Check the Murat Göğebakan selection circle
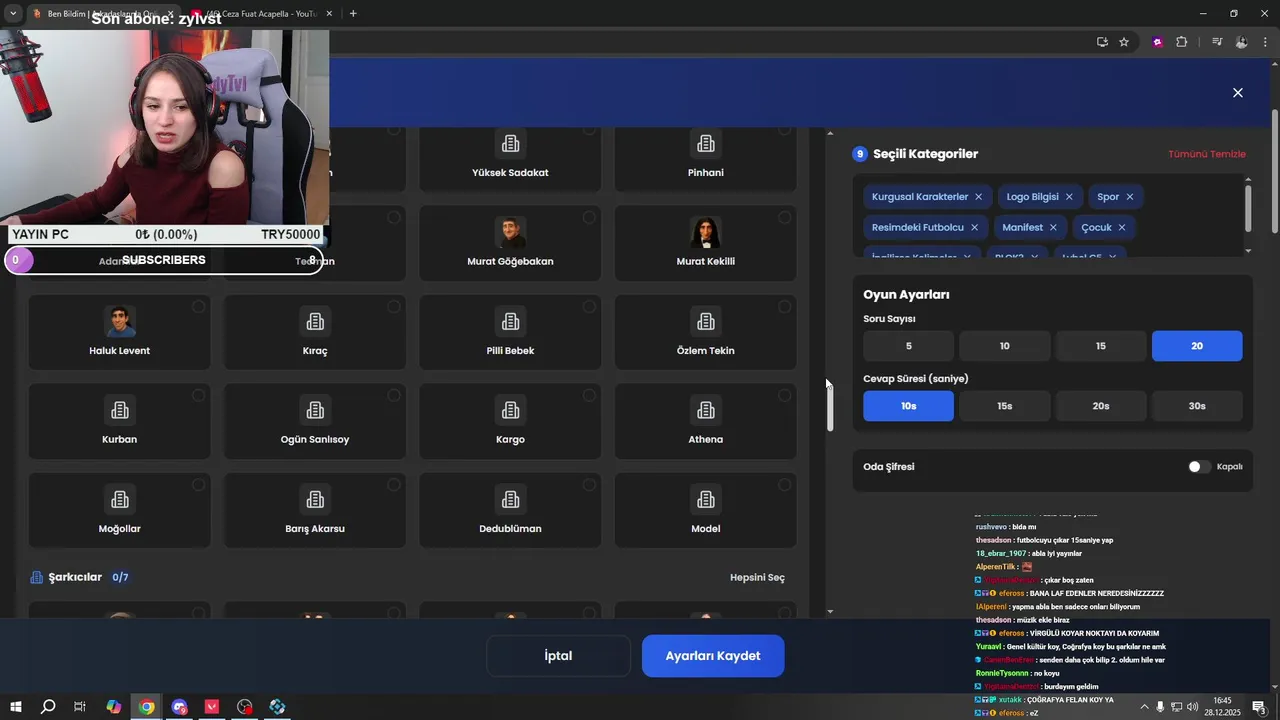This screenshot has width=1280, height=720. [589, 217]
